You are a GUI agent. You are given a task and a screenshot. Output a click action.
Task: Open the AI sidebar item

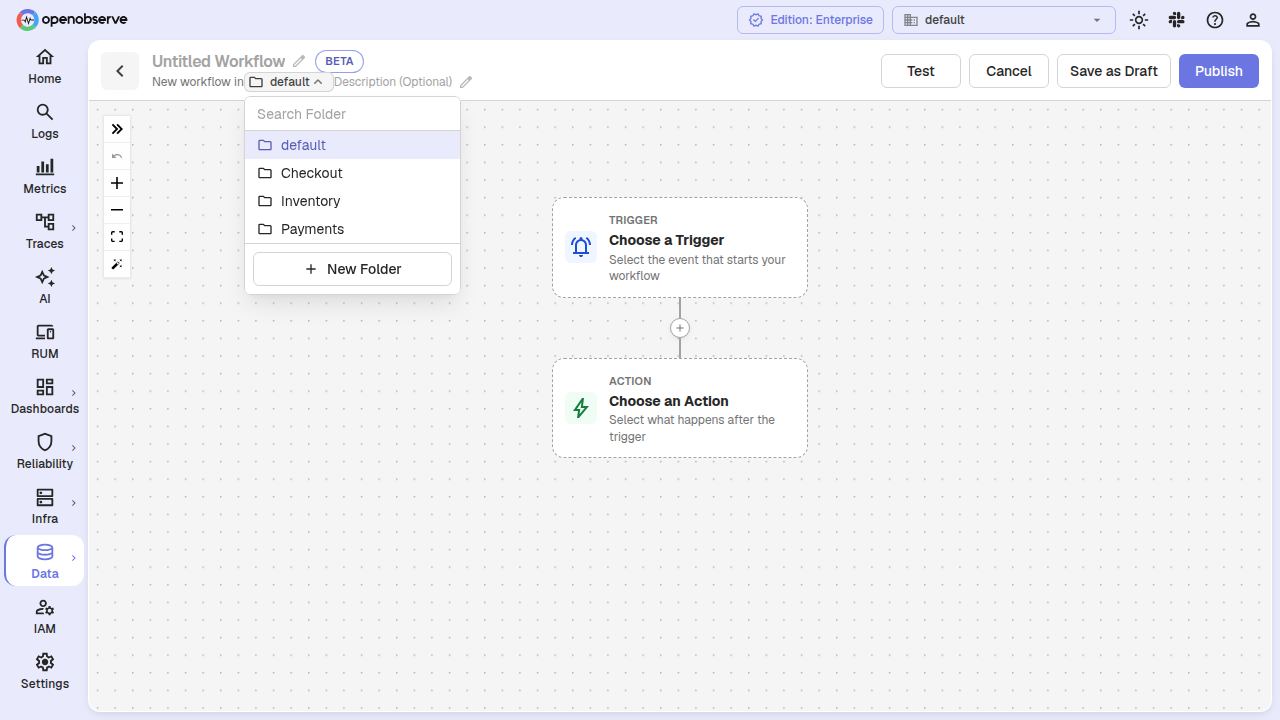44,287
